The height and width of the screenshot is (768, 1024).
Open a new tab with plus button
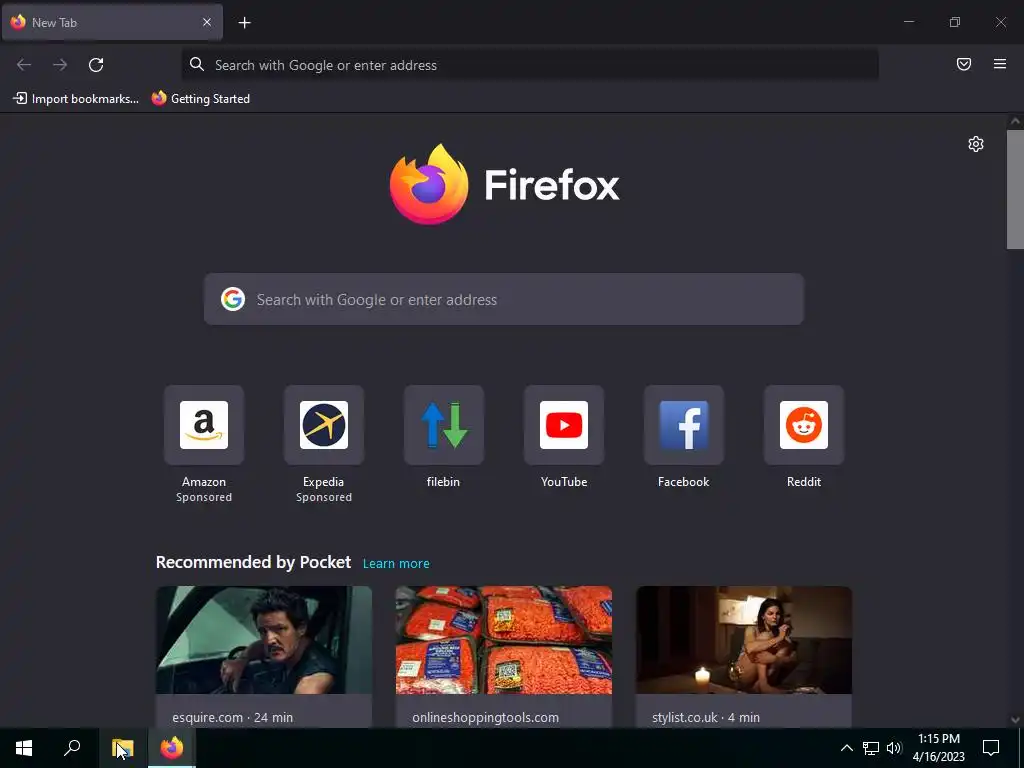tap(244, 23)
